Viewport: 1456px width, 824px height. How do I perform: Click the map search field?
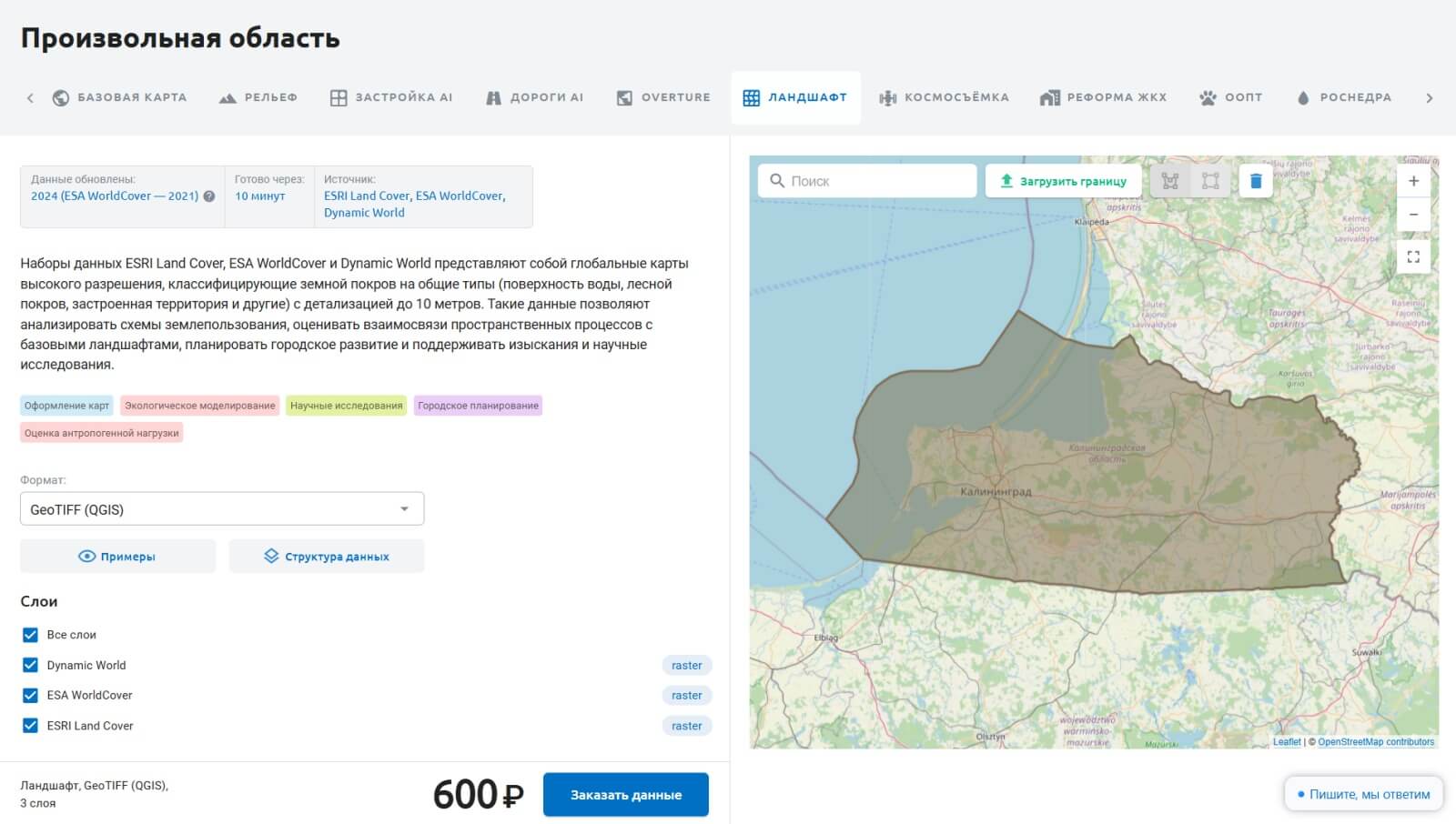click(867, 181)
